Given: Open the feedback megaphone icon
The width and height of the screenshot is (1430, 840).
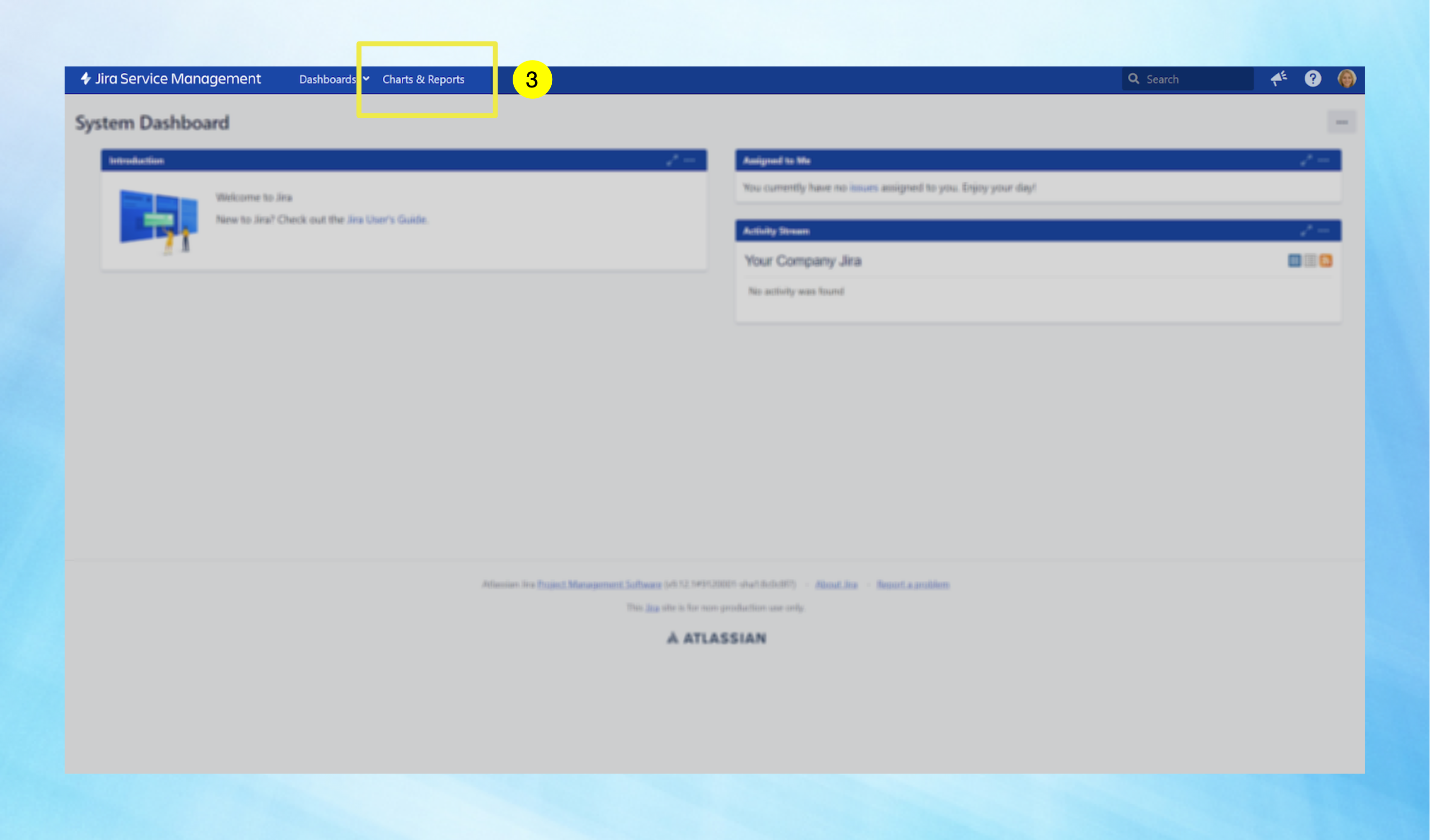Looking at the screenshot, I should [x=1278, y=79].
